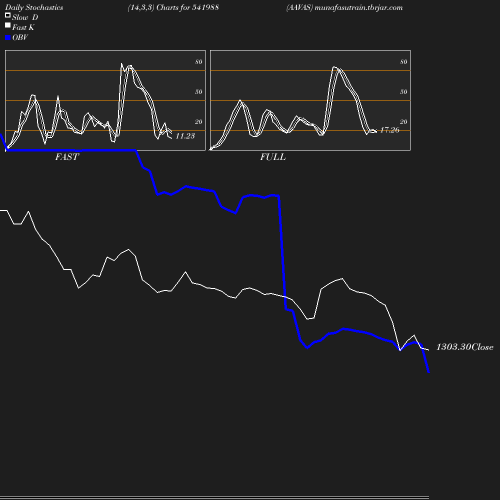Click the blue OBV legend swatch
This screenshot has width=500, height=500.
[x=8, y=38]
